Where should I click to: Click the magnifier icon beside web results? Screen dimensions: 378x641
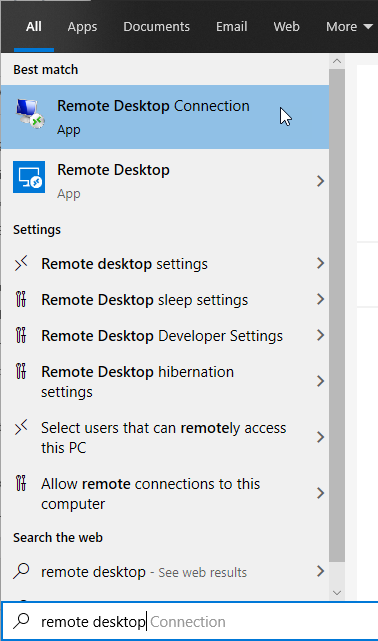(x=21, y=571)
